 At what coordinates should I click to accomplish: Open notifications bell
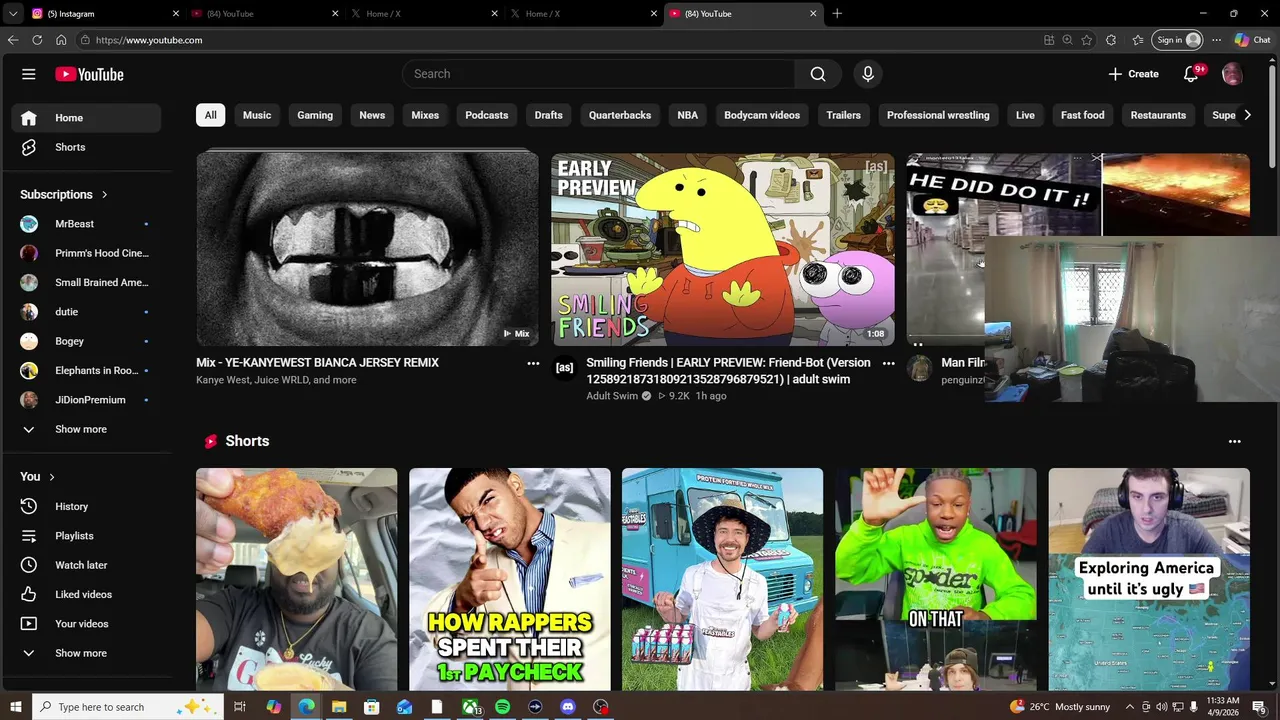tap(1190, 74)
